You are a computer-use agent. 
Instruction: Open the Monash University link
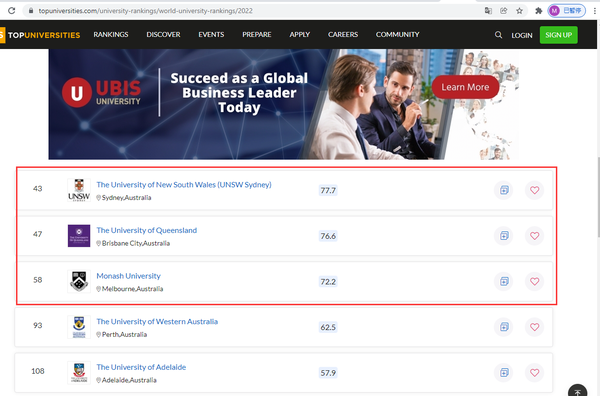(x=129, y=276)
